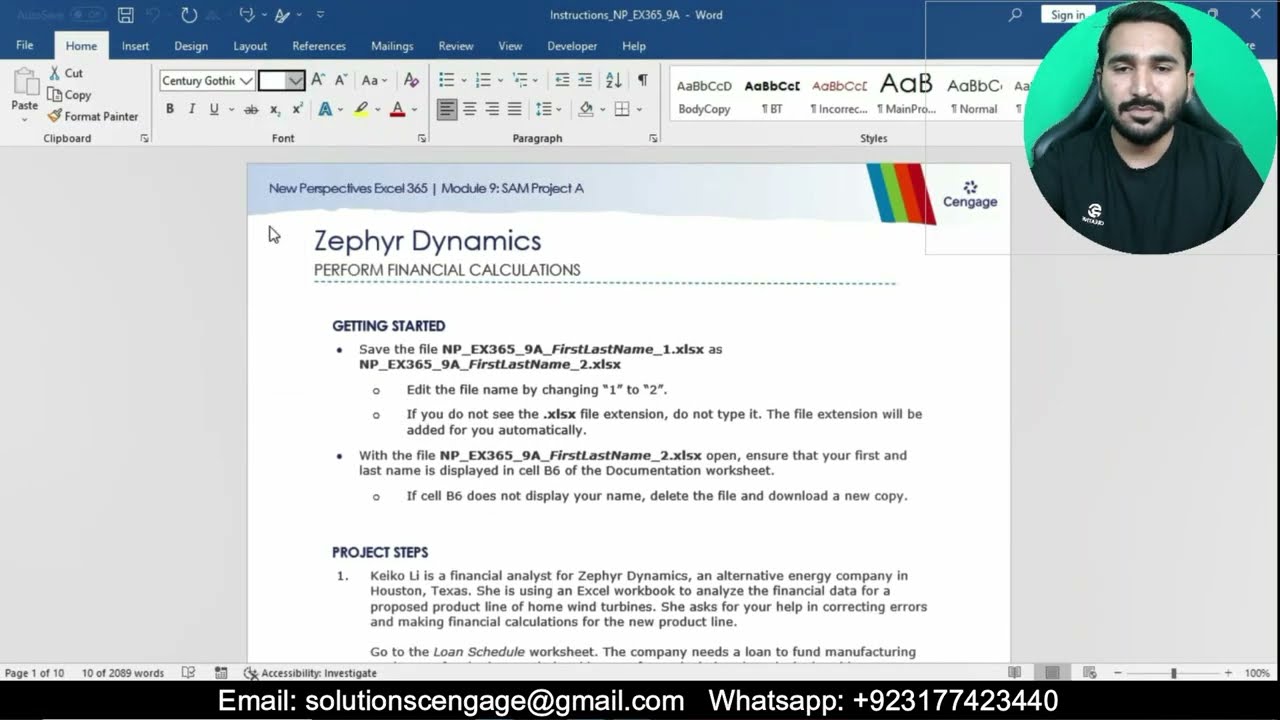
Task: Click the 10 of 2089 words count
Action: click(122, 673)
